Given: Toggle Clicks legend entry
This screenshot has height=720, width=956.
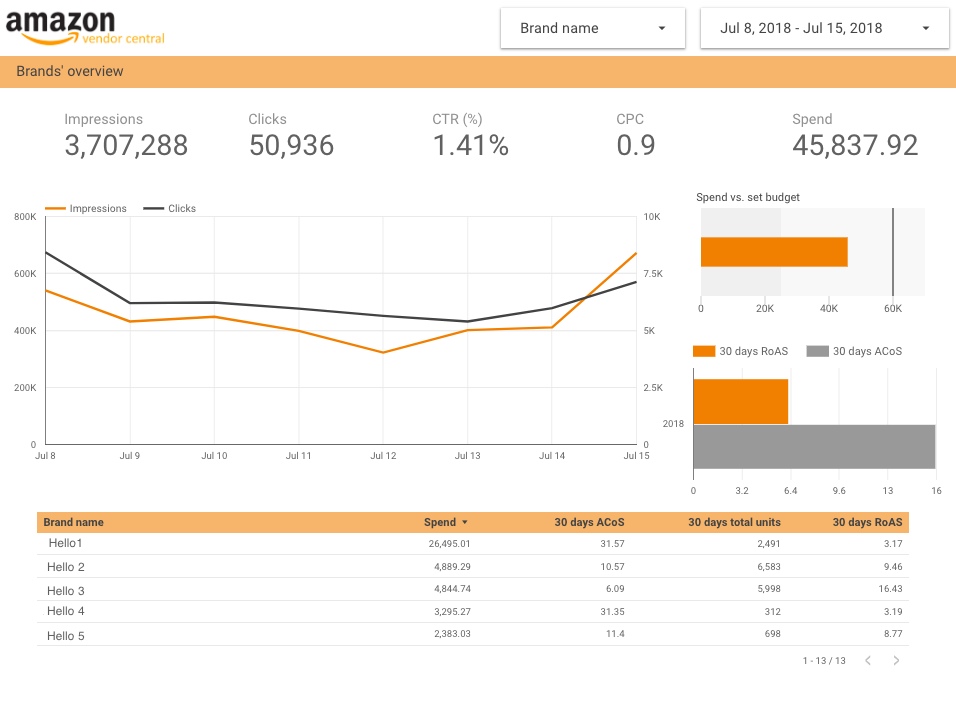Looking at the screenshot, I should (169, 209).
